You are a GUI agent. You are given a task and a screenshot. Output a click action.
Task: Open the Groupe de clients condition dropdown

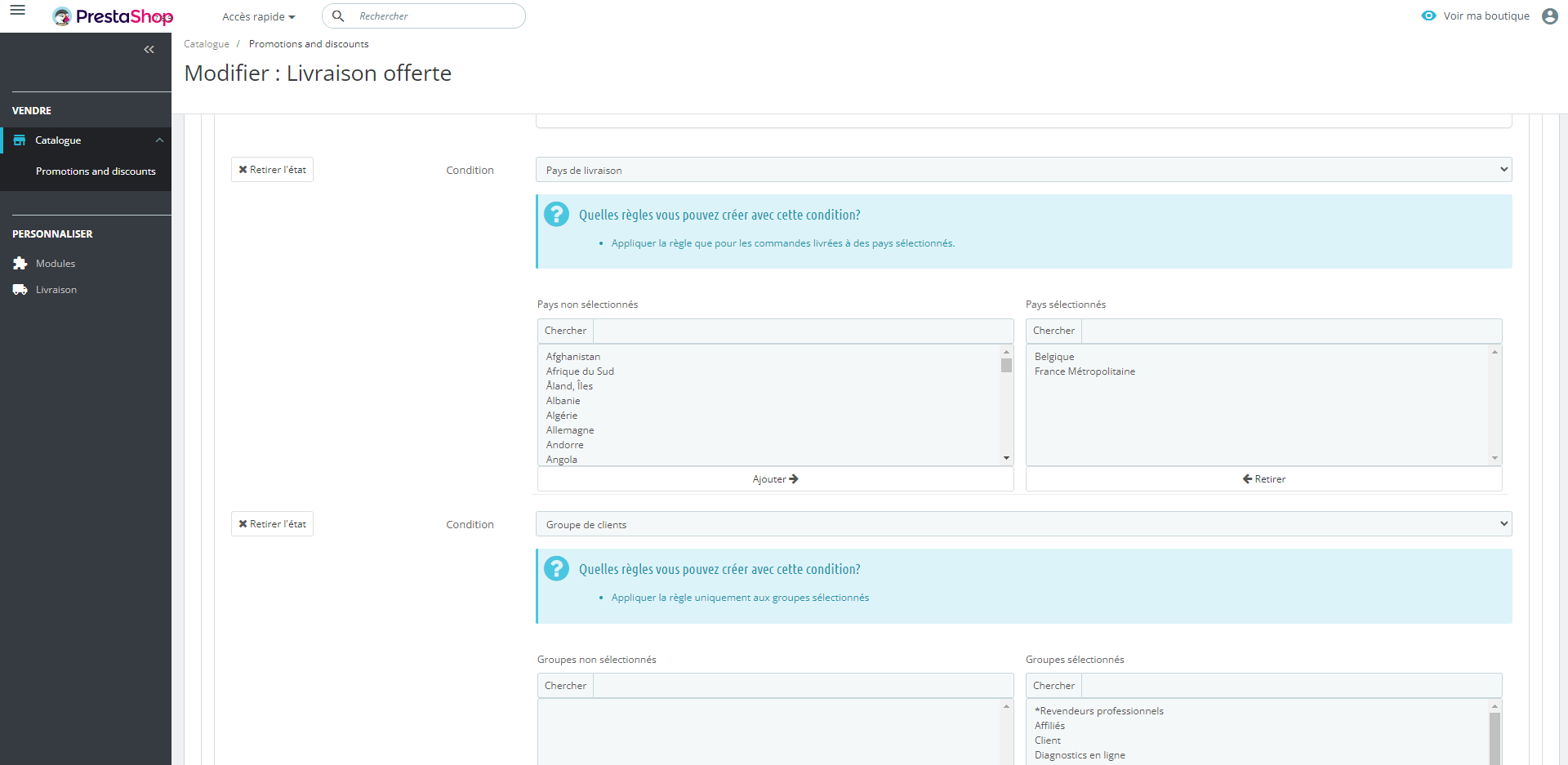[1023, 524]
